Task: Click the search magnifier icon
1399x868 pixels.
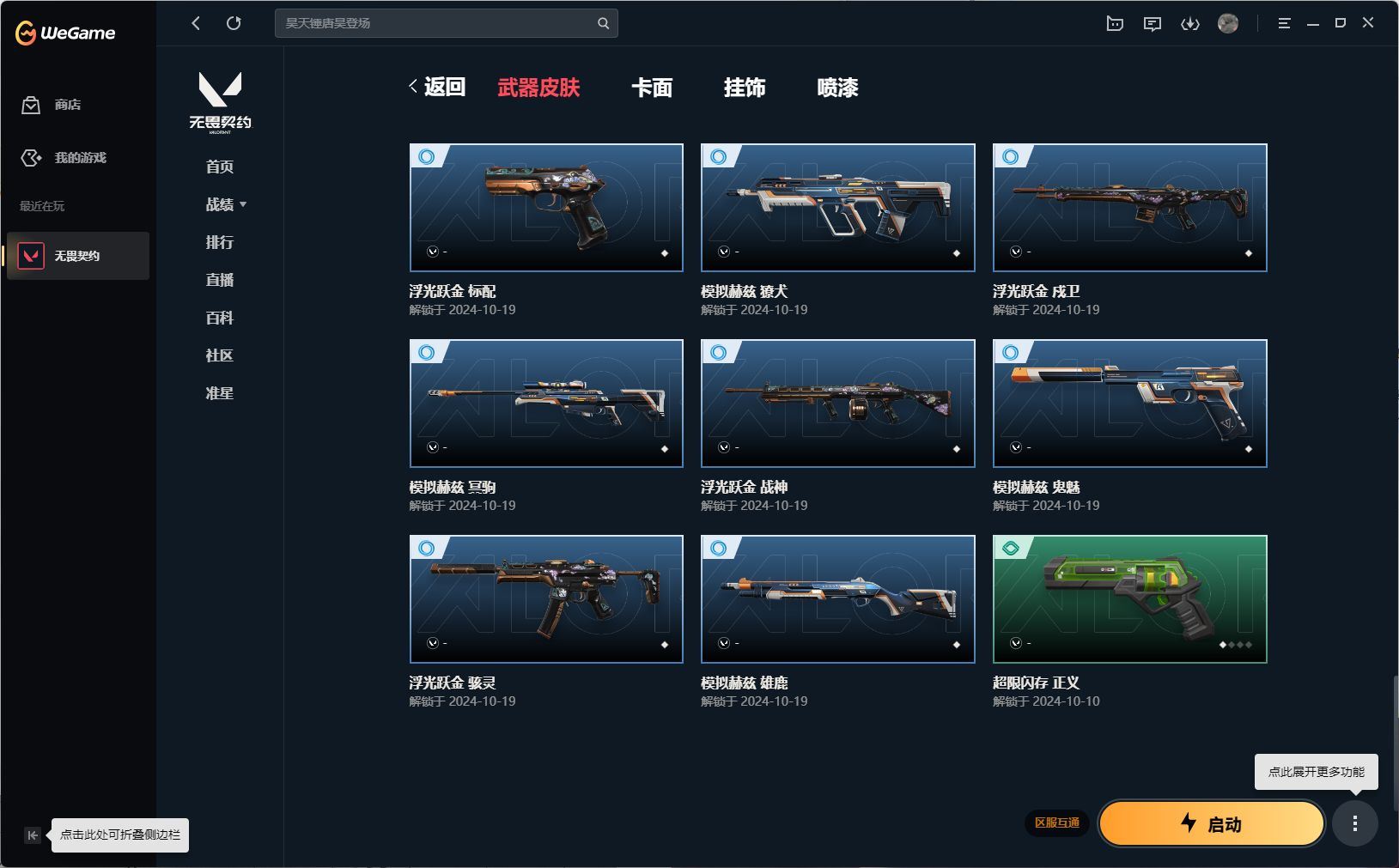Action: (x=603, y=23)
